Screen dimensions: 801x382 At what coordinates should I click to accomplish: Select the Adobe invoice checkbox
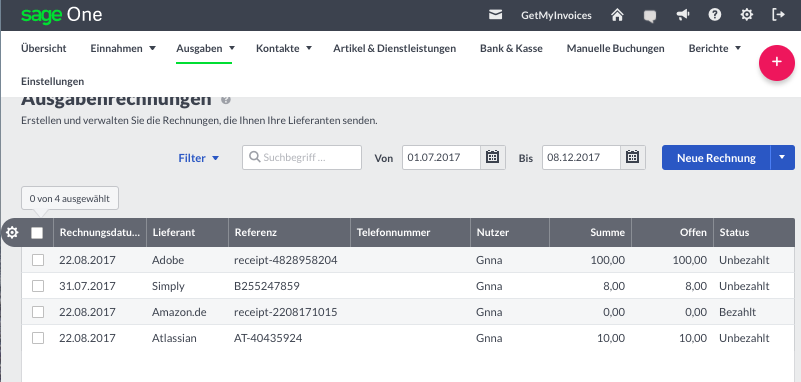[38, 260]
